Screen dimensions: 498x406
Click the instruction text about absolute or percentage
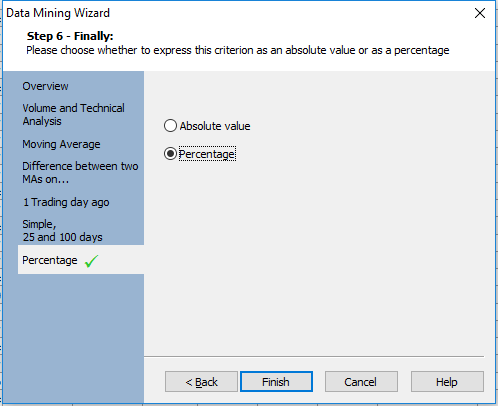point(238,50)
